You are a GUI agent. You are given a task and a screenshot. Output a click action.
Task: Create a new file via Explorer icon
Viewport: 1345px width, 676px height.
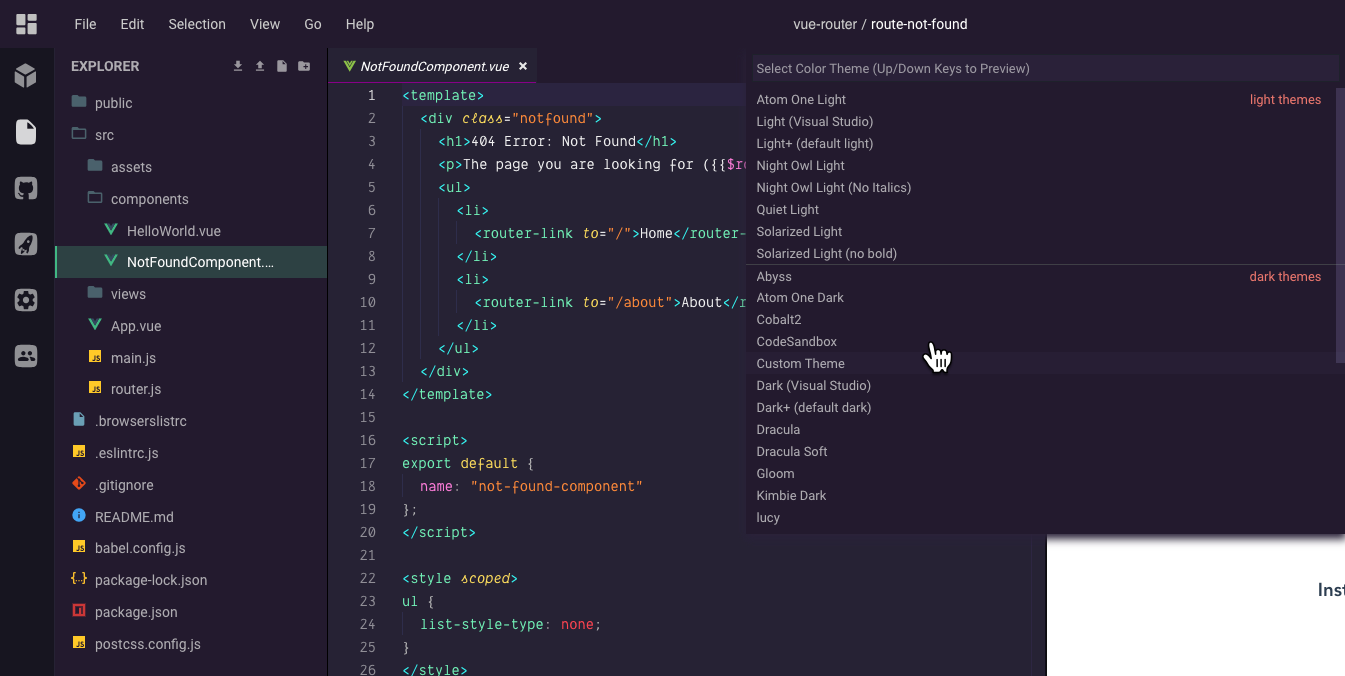(282, 66)
